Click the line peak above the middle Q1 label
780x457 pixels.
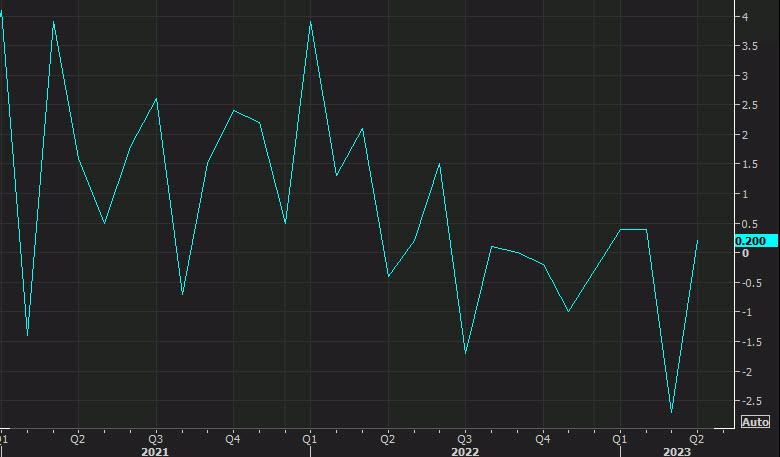310,21
